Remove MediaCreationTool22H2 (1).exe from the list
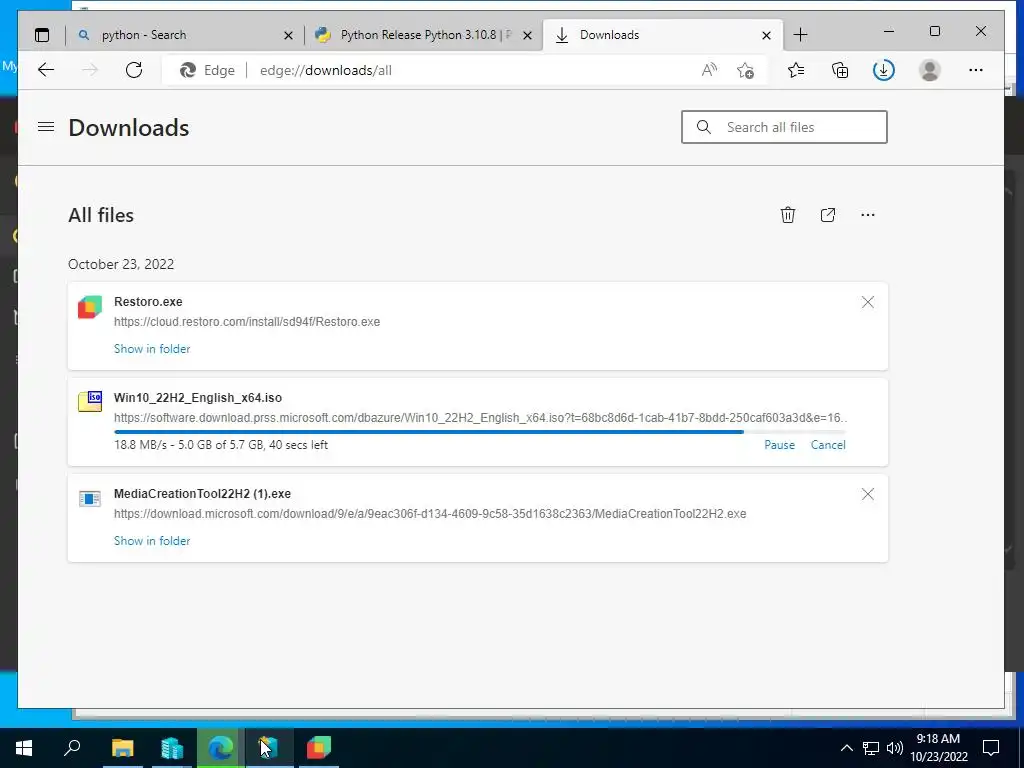1024x768 pixels. (867, 494)
